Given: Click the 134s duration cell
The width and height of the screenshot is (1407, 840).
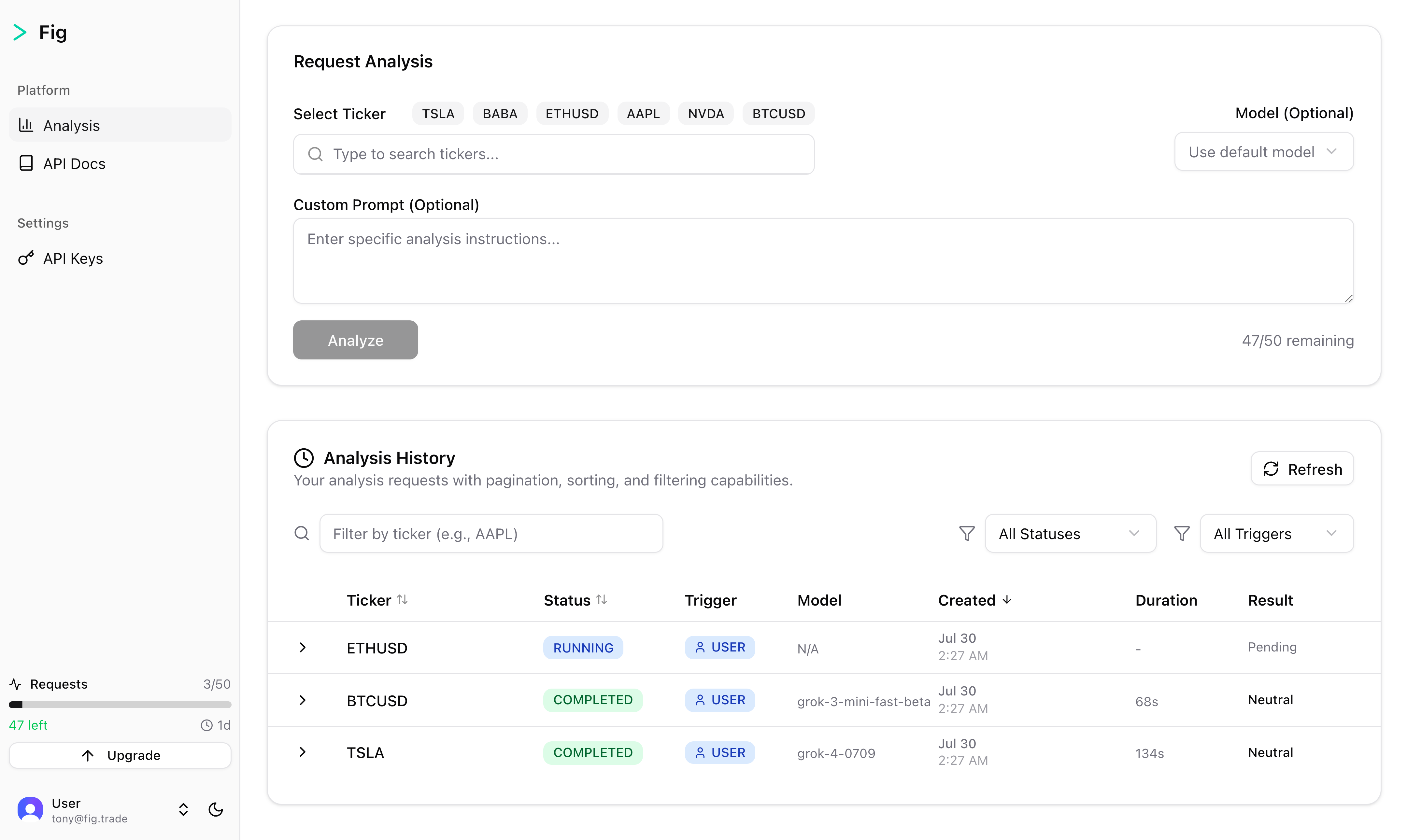Looking at the screenshot, I should pyautogui.click(x=1149, y=753).
